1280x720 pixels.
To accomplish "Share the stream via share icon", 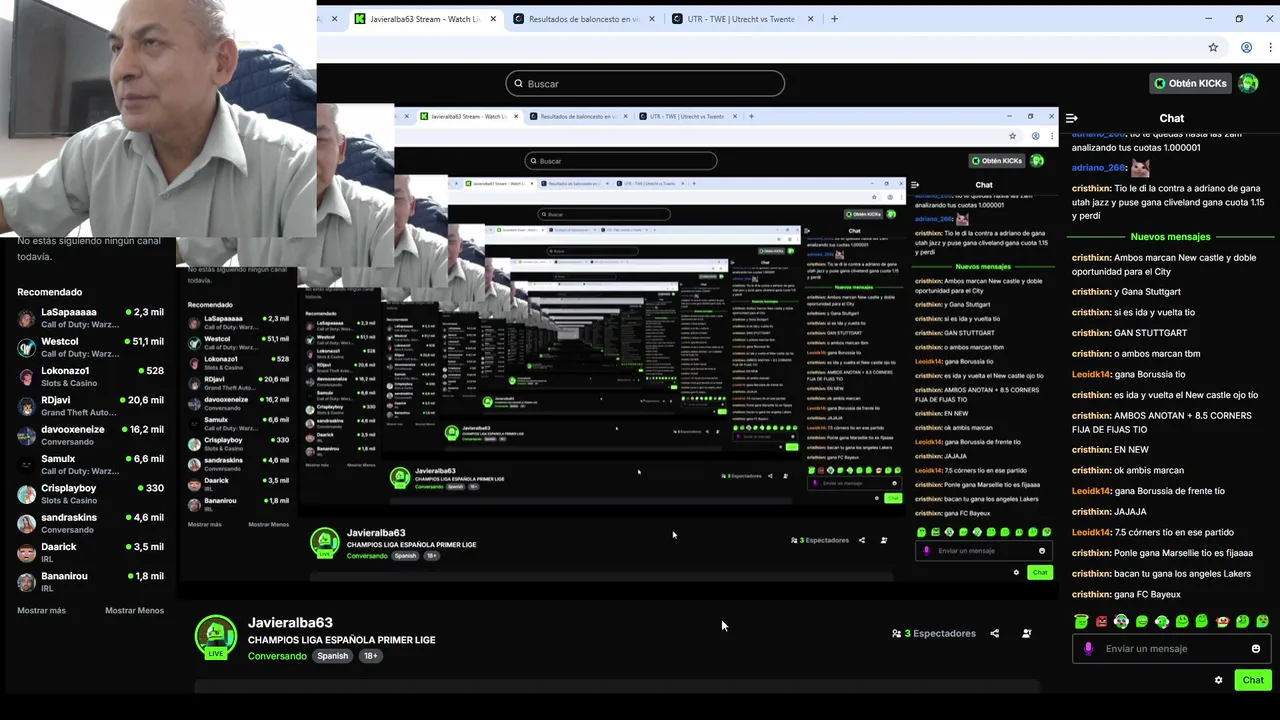I will coord(994,633).
